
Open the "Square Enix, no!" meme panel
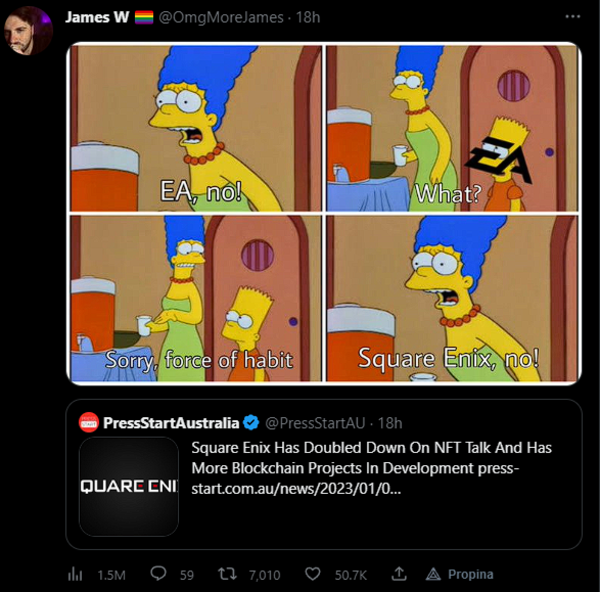[453, 298]
